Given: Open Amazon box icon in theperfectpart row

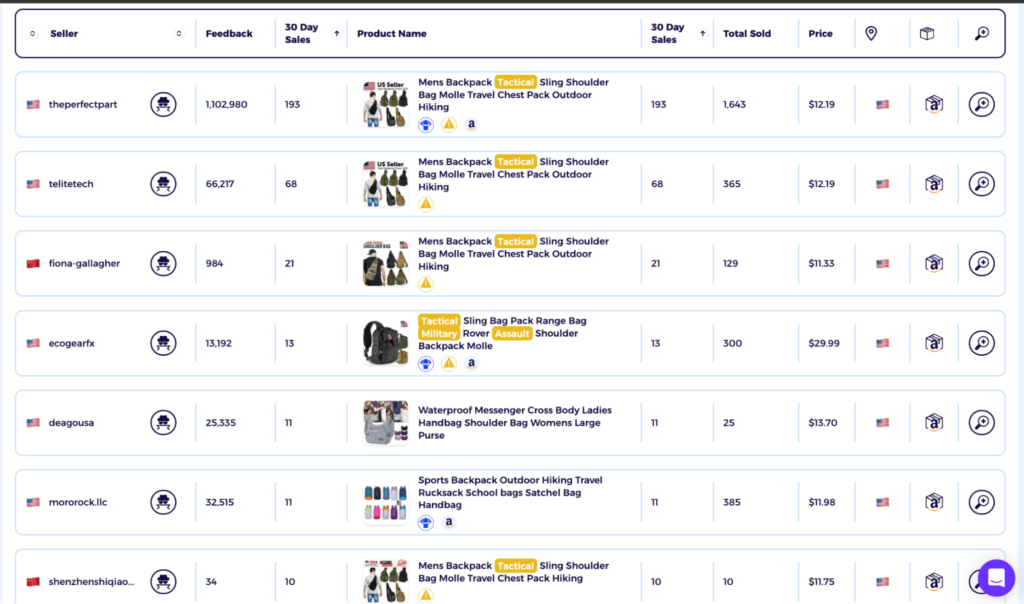Looking at the screenshot, I should (934, 104).
